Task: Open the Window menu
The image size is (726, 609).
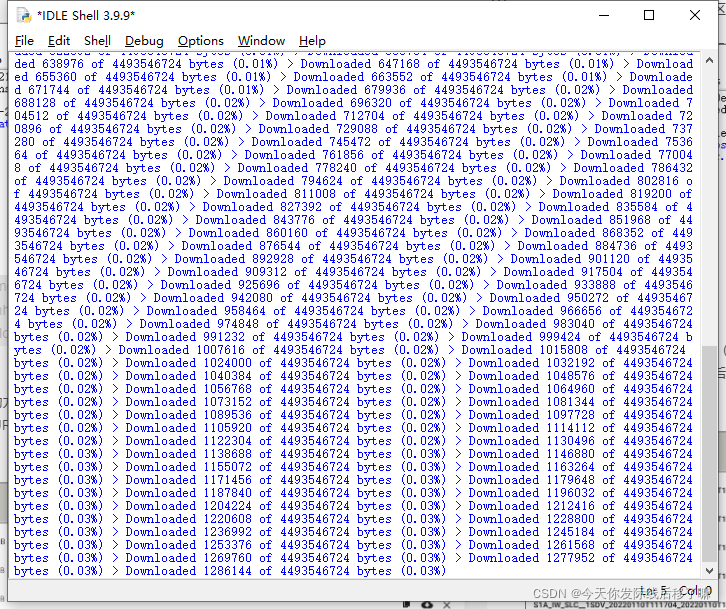Action: 261,41
